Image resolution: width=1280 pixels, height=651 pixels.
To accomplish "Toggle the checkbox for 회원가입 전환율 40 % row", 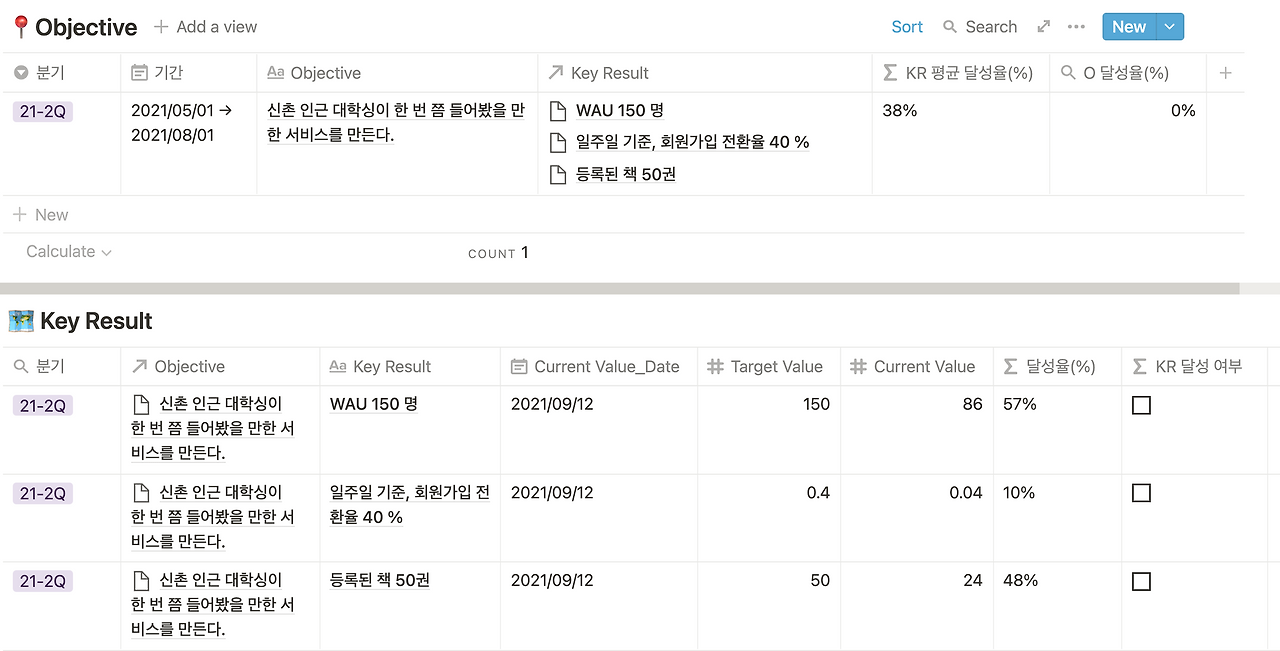I will click(x=1141, y=493).
